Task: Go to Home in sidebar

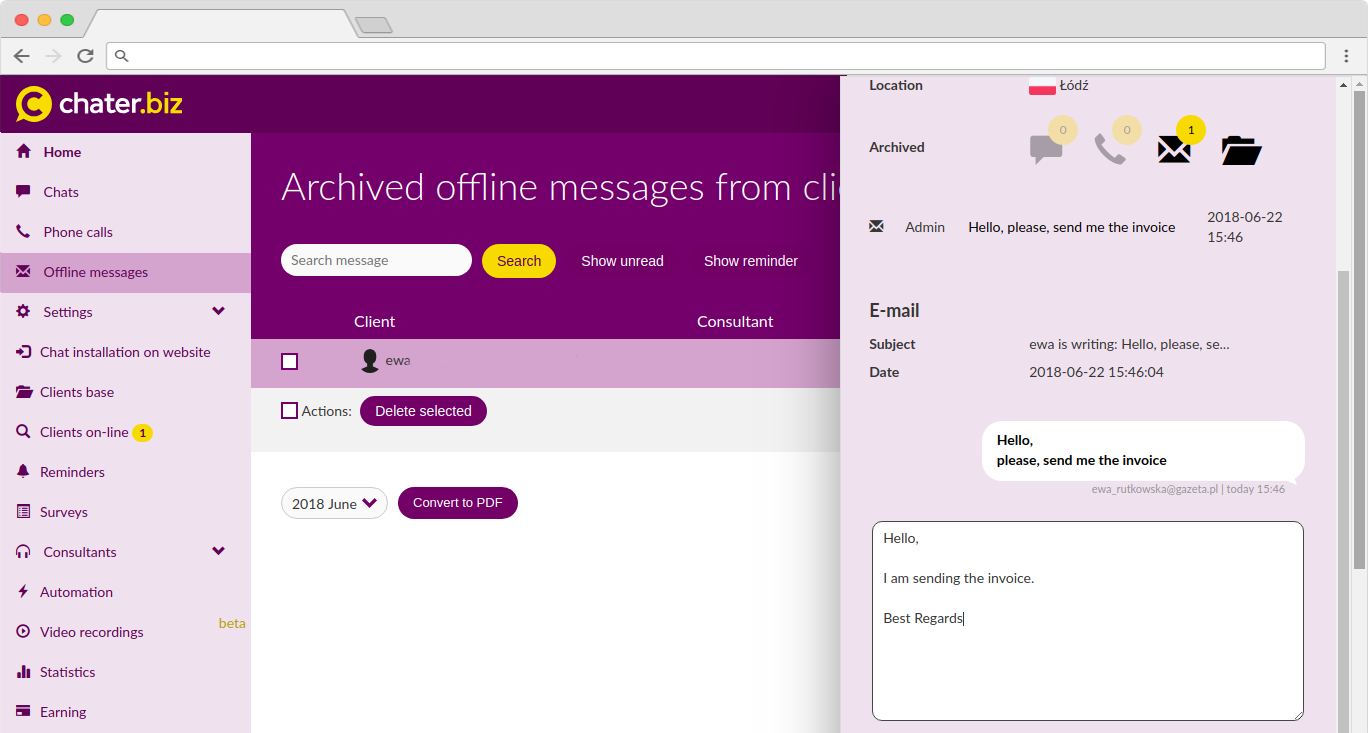Action: (62, 152)
